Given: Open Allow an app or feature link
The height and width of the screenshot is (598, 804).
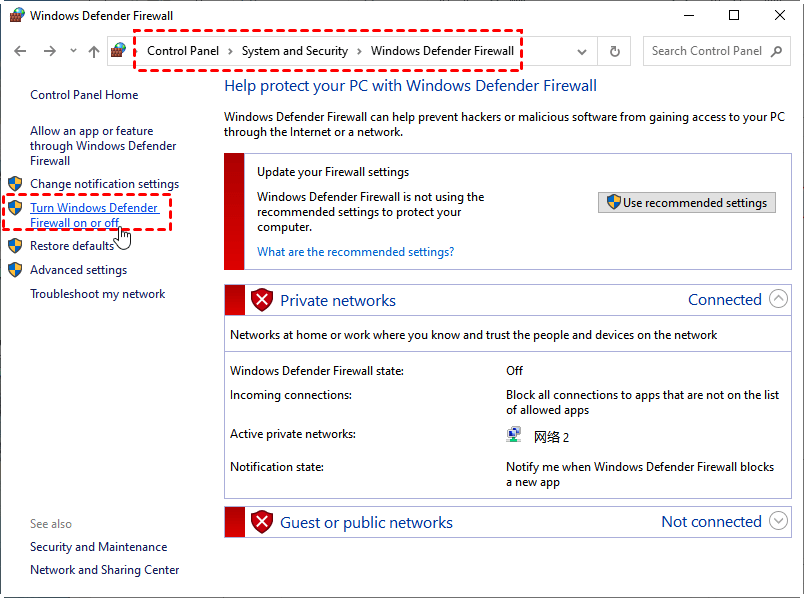Looking at the screenshot, I should 103,146.
